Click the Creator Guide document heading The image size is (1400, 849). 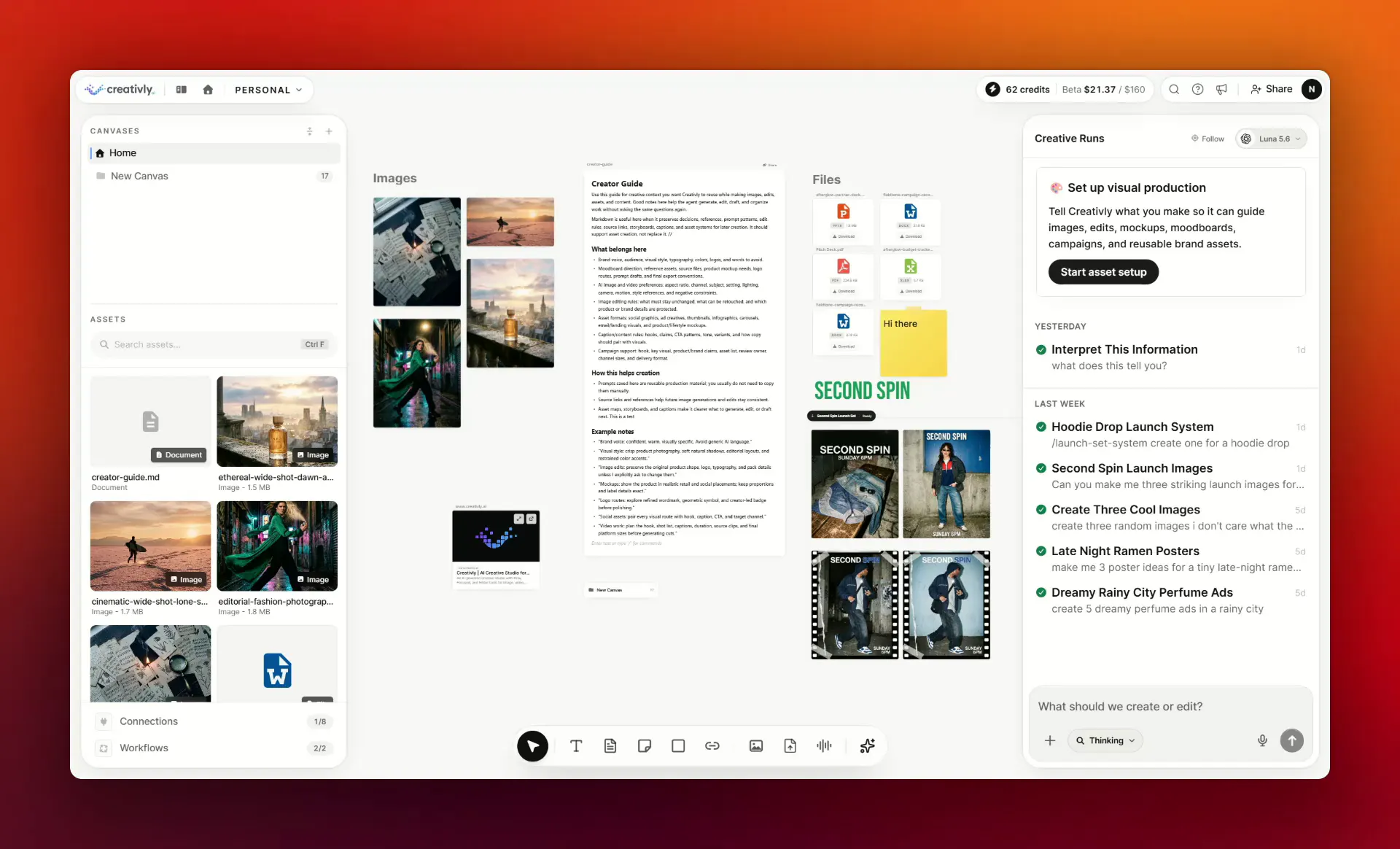(617, 184)
